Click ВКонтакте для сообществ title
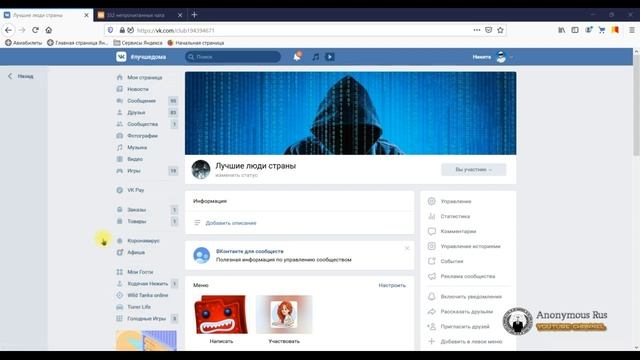 250,251
